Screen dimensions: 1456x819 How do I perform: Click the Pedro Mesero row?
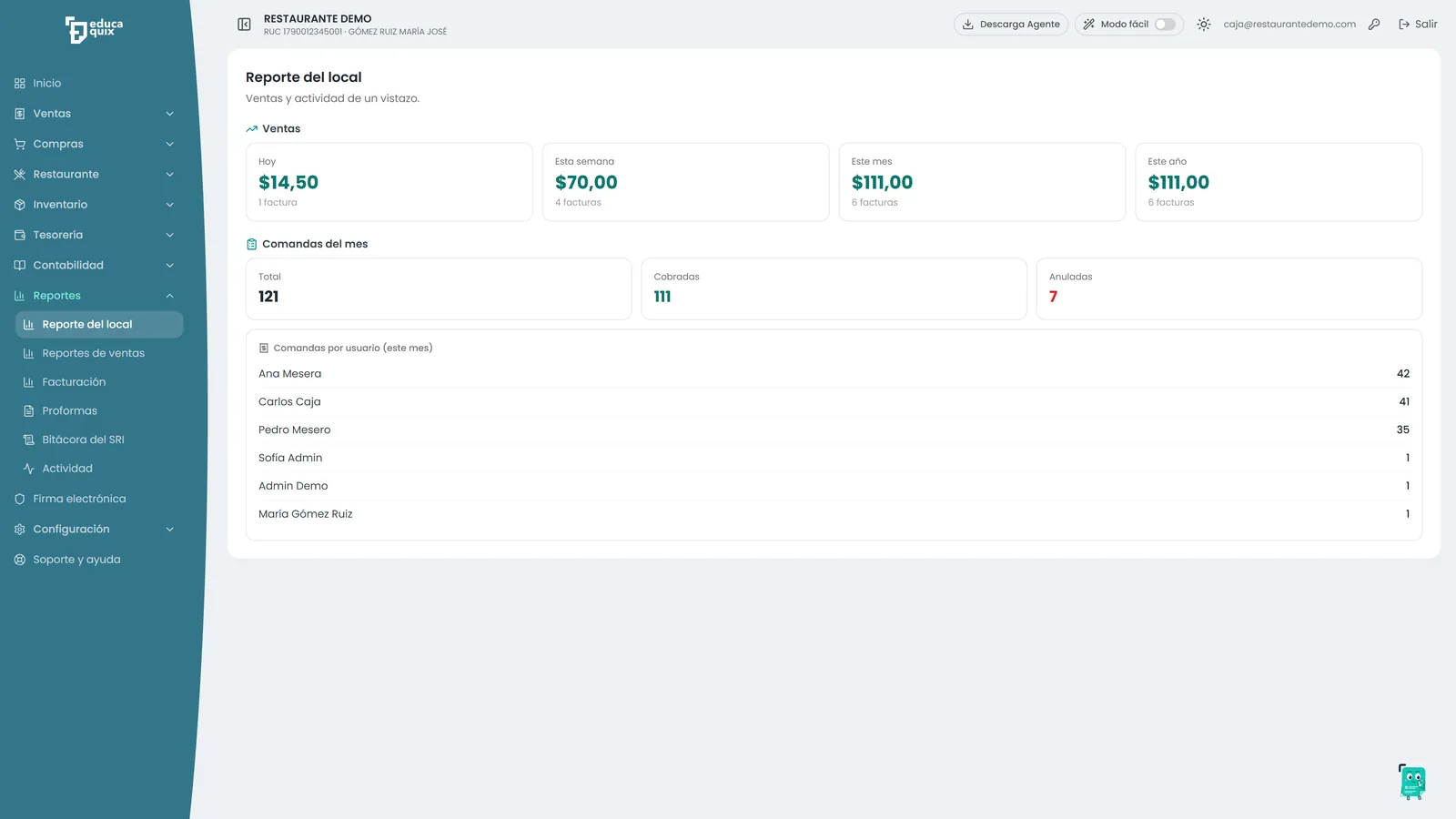coord(834,430)
